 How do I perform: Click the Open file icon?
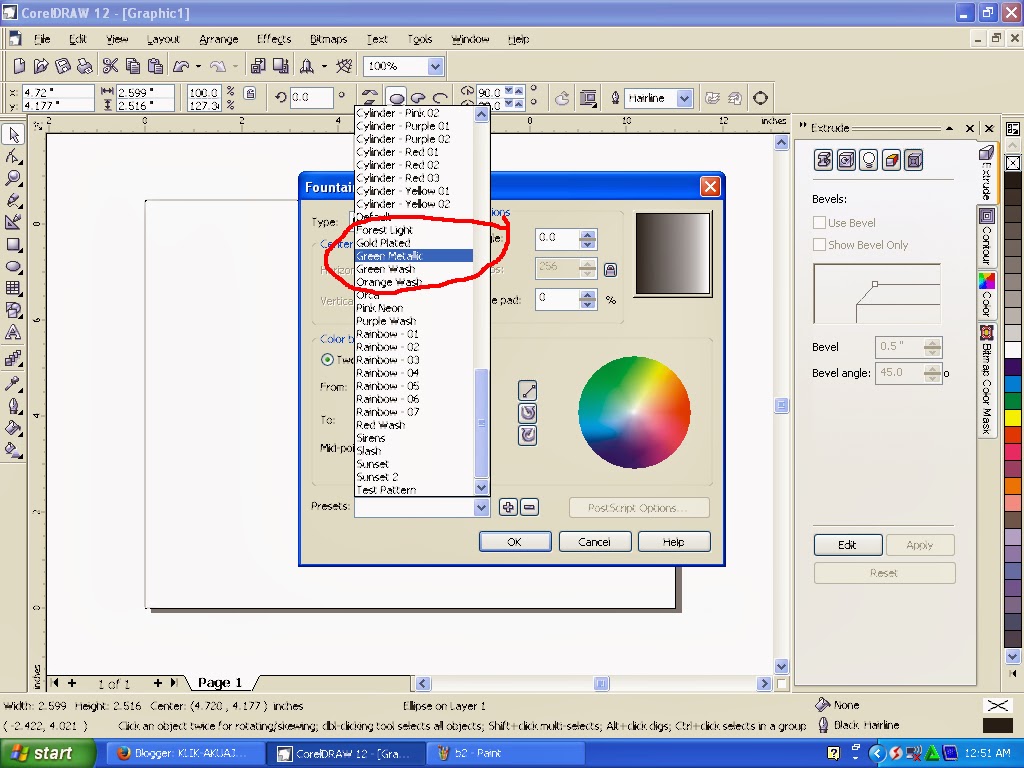41,66
